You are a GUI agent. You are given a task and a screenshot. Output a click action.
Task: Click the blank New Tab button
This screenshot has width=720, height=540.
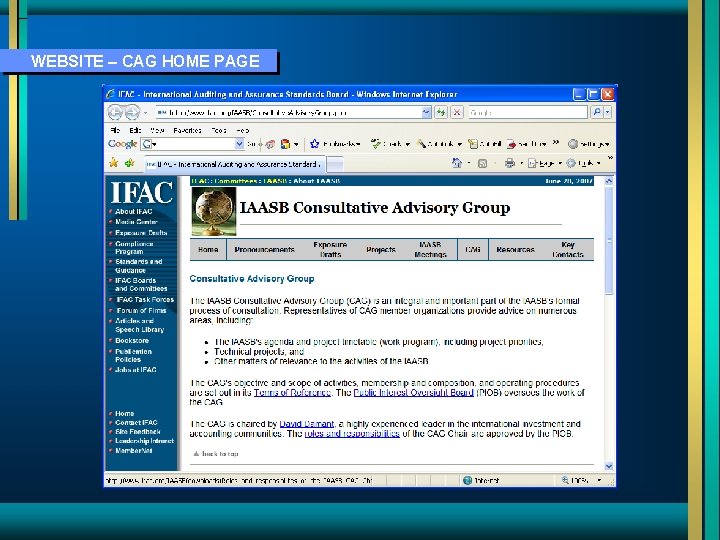click(x=335, y=164)
